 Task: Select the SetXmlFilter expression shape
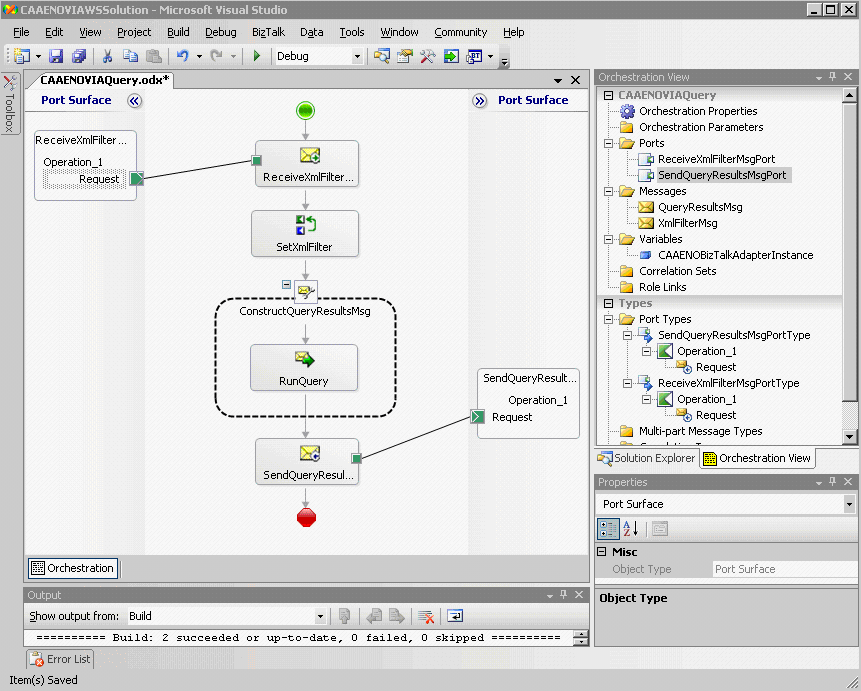(305, 233)
